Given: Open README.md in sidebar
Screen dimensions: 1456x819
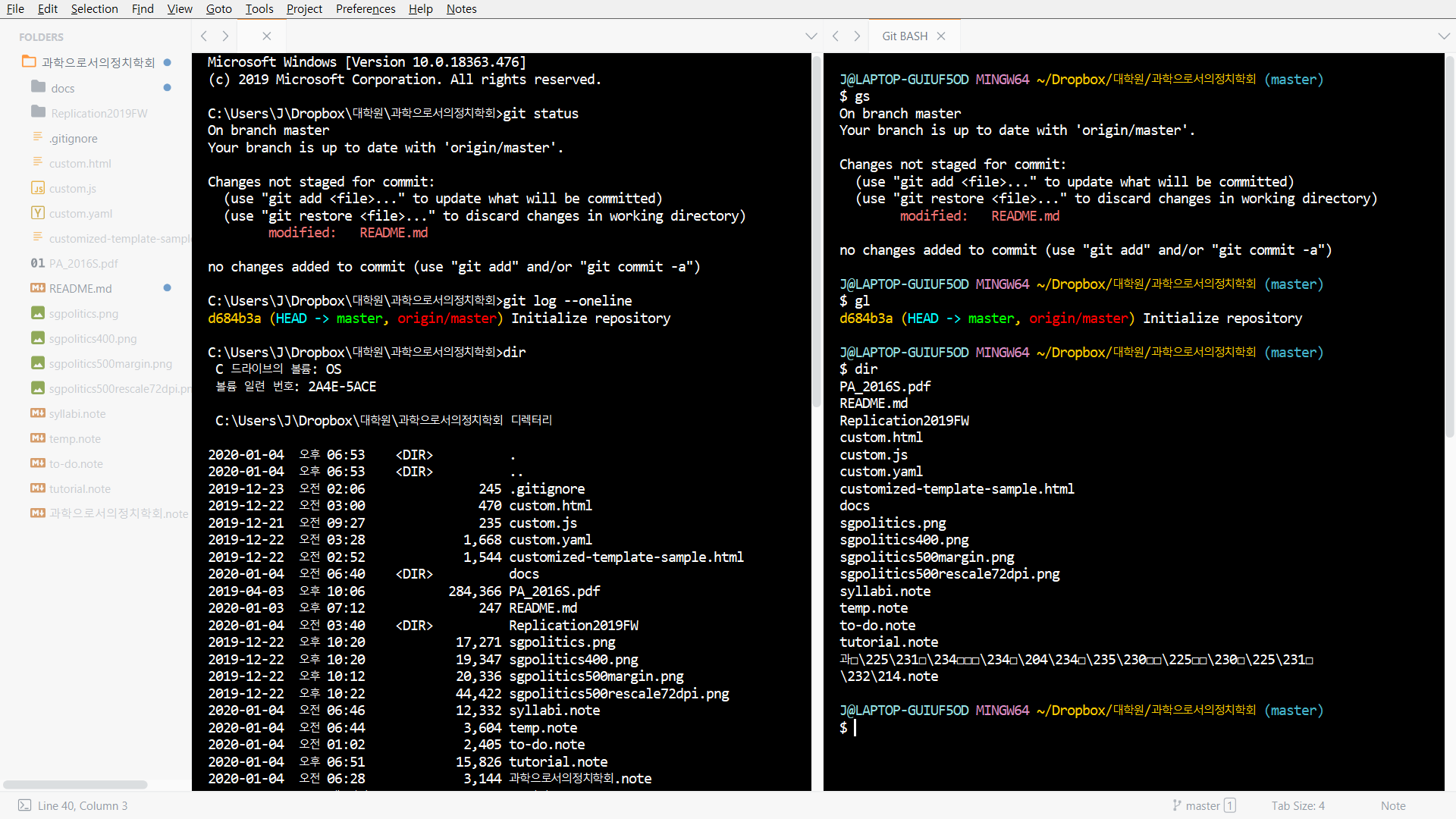Looking at the screenshot, I should pos(80,289).
